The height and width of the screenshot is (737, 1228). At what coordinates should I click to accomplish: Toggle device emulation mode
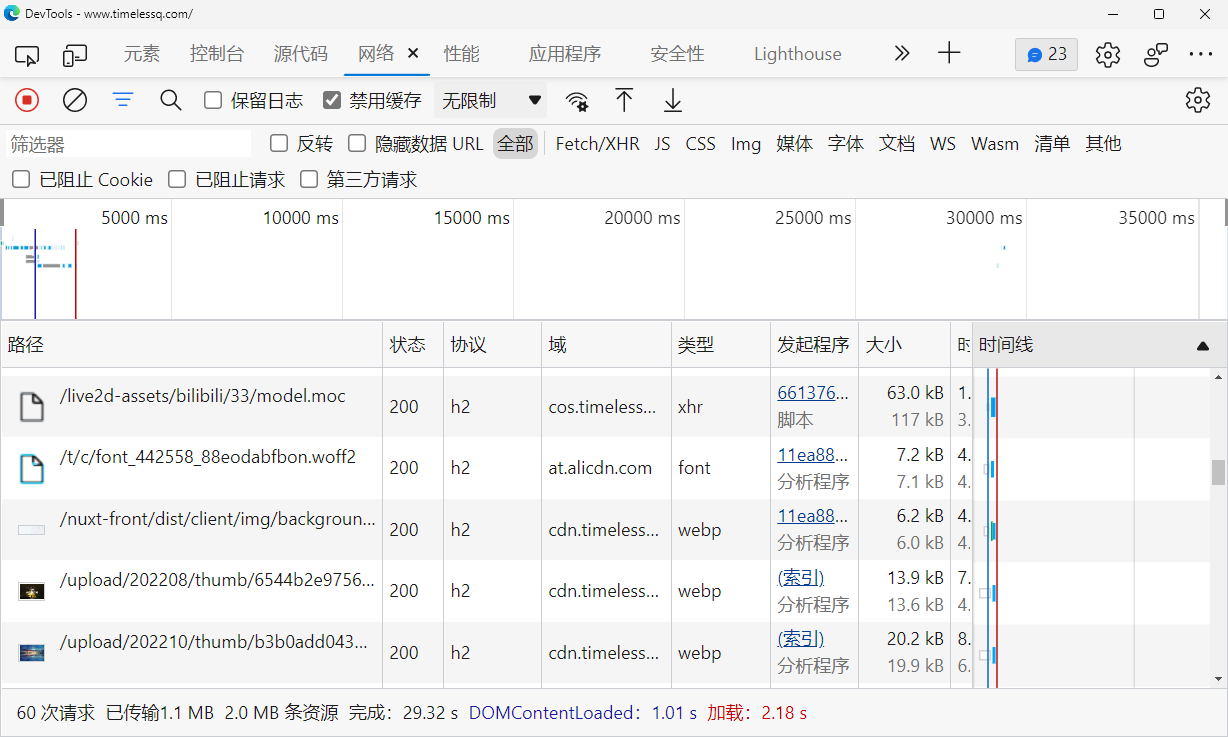75,54
